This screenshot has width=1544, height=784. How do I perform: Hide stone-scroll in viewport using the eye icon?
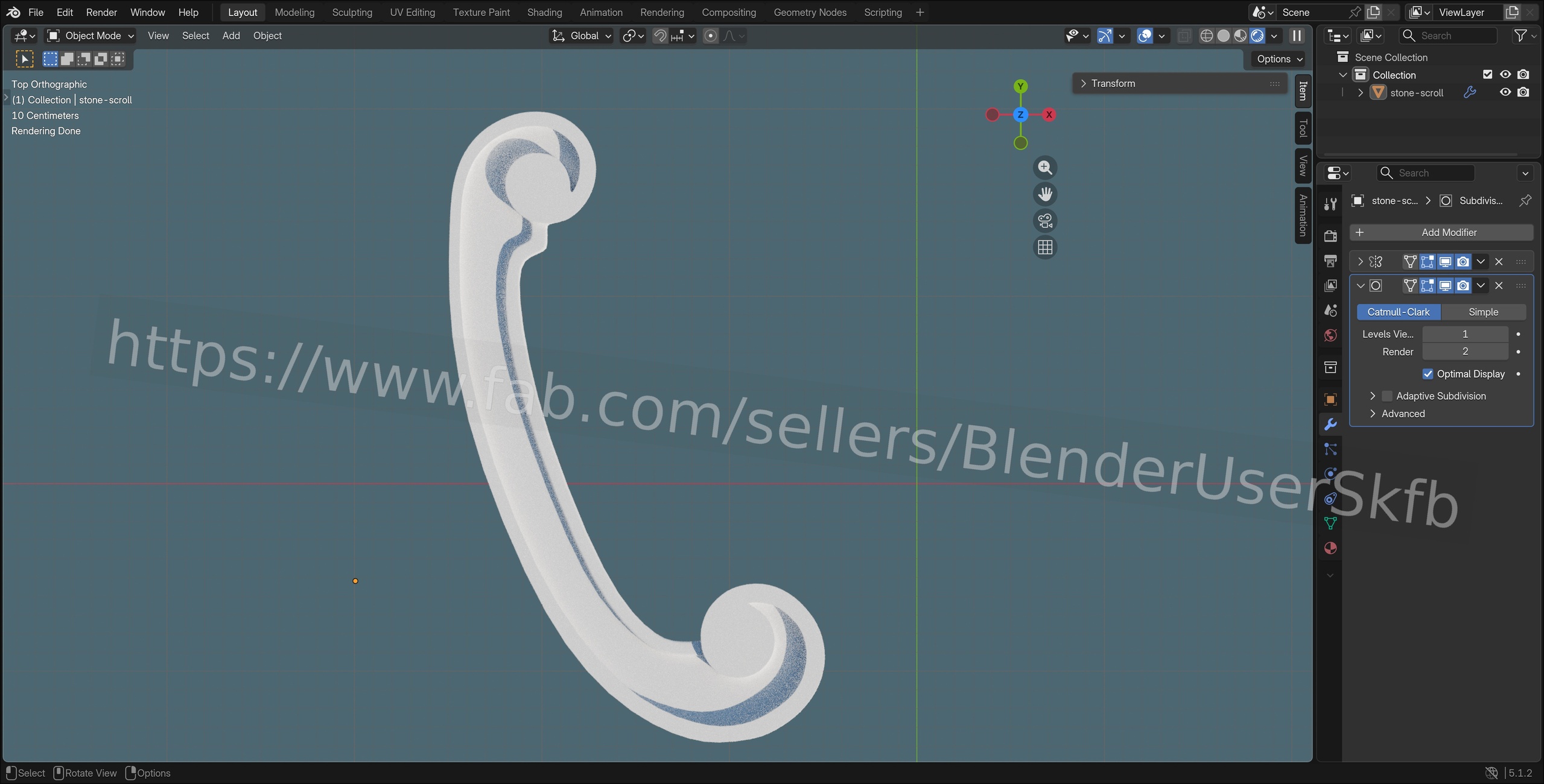[1505, 92]
